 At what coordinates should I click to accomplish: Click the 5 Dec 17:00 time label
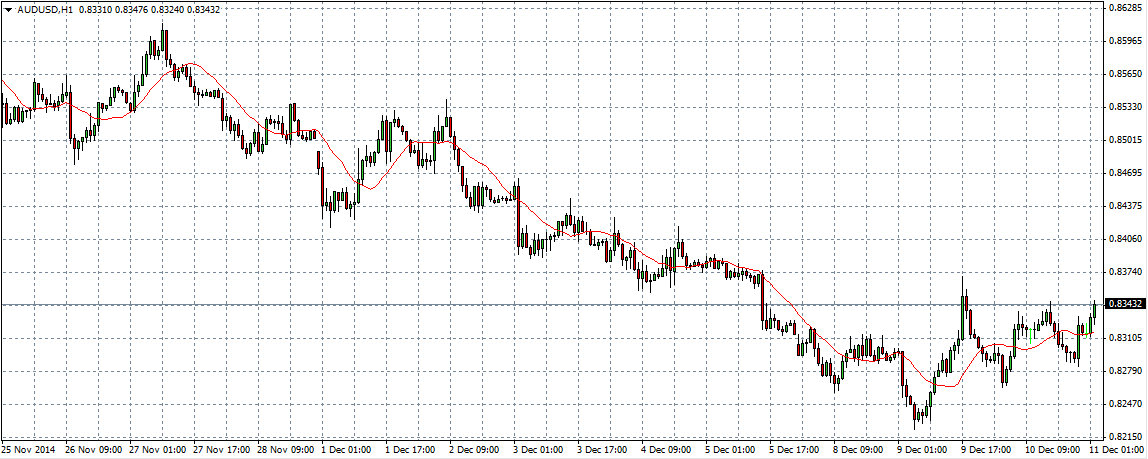pyautogui.click(x=795, y=450)
